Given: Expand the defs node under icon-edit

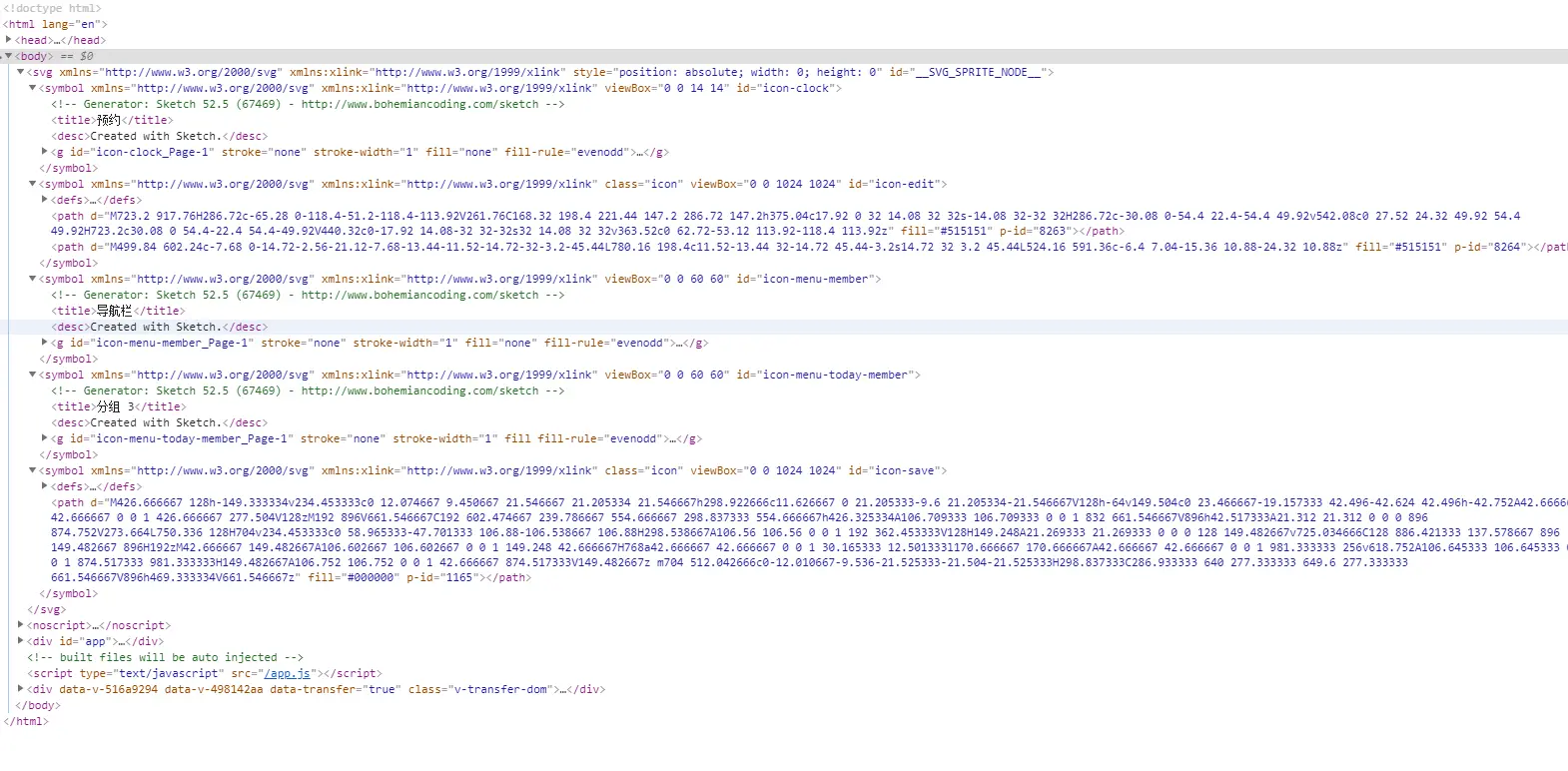Looking at the screenshot, I should pyautogui.click(x=45, y=200).
